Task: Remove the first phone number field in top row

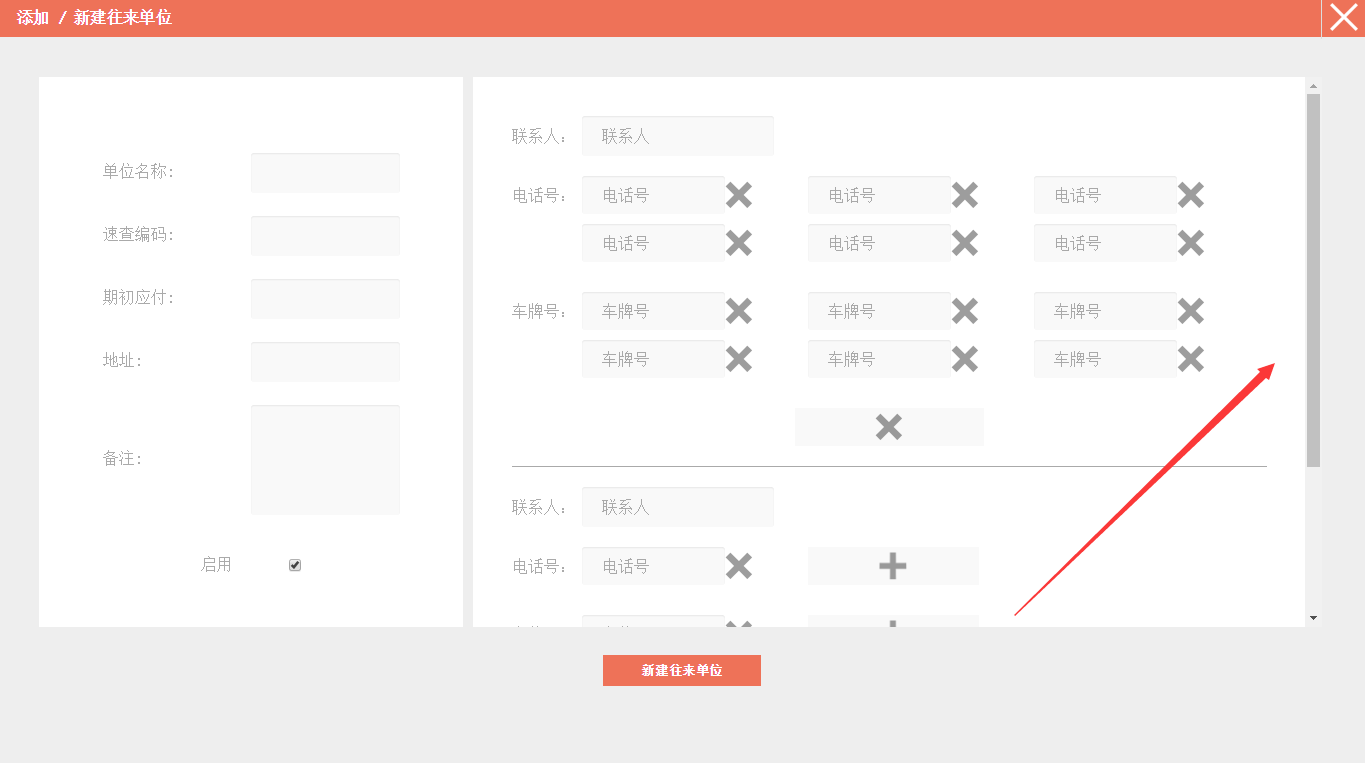Action: (x=738, y=195)
